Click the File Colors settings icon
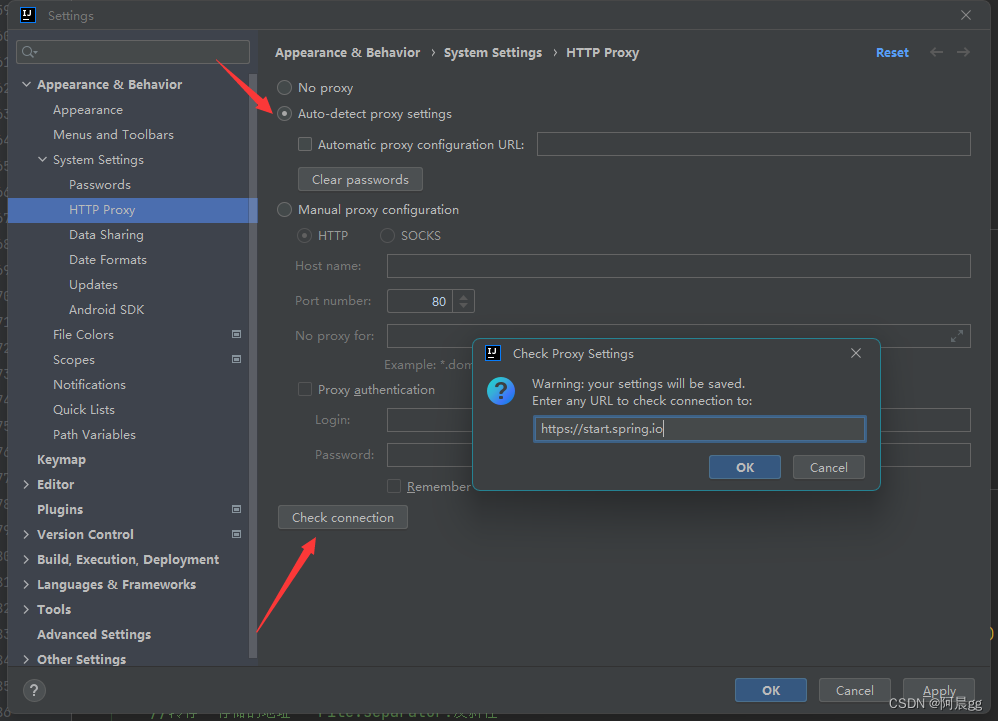The width and height of the screenshot is (998, 721). [x=236, y=334]
